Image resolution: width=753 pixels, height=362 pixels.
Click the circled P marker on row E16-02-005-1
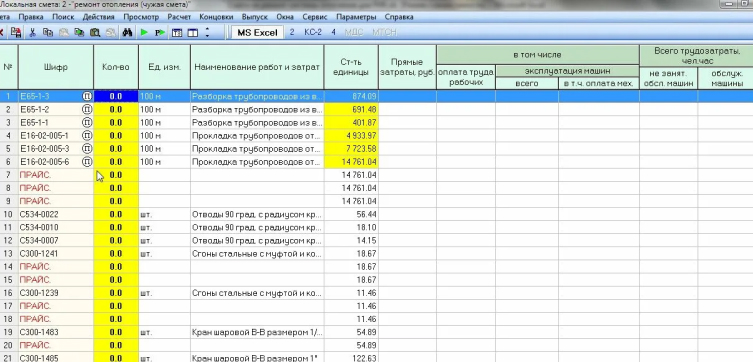[87, 135]
